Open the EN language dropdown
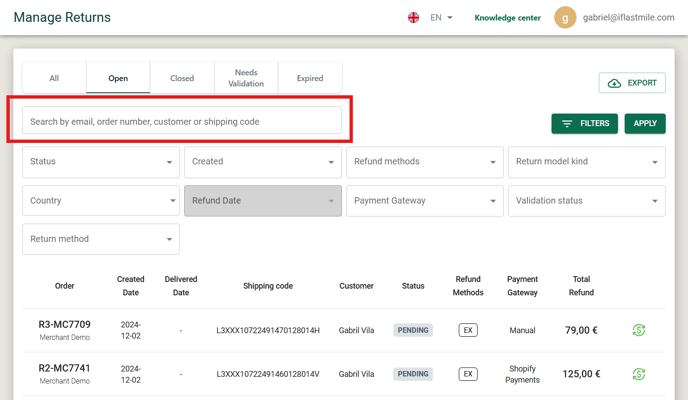Viewport: 688px width, 400px height. click(441, 18)
